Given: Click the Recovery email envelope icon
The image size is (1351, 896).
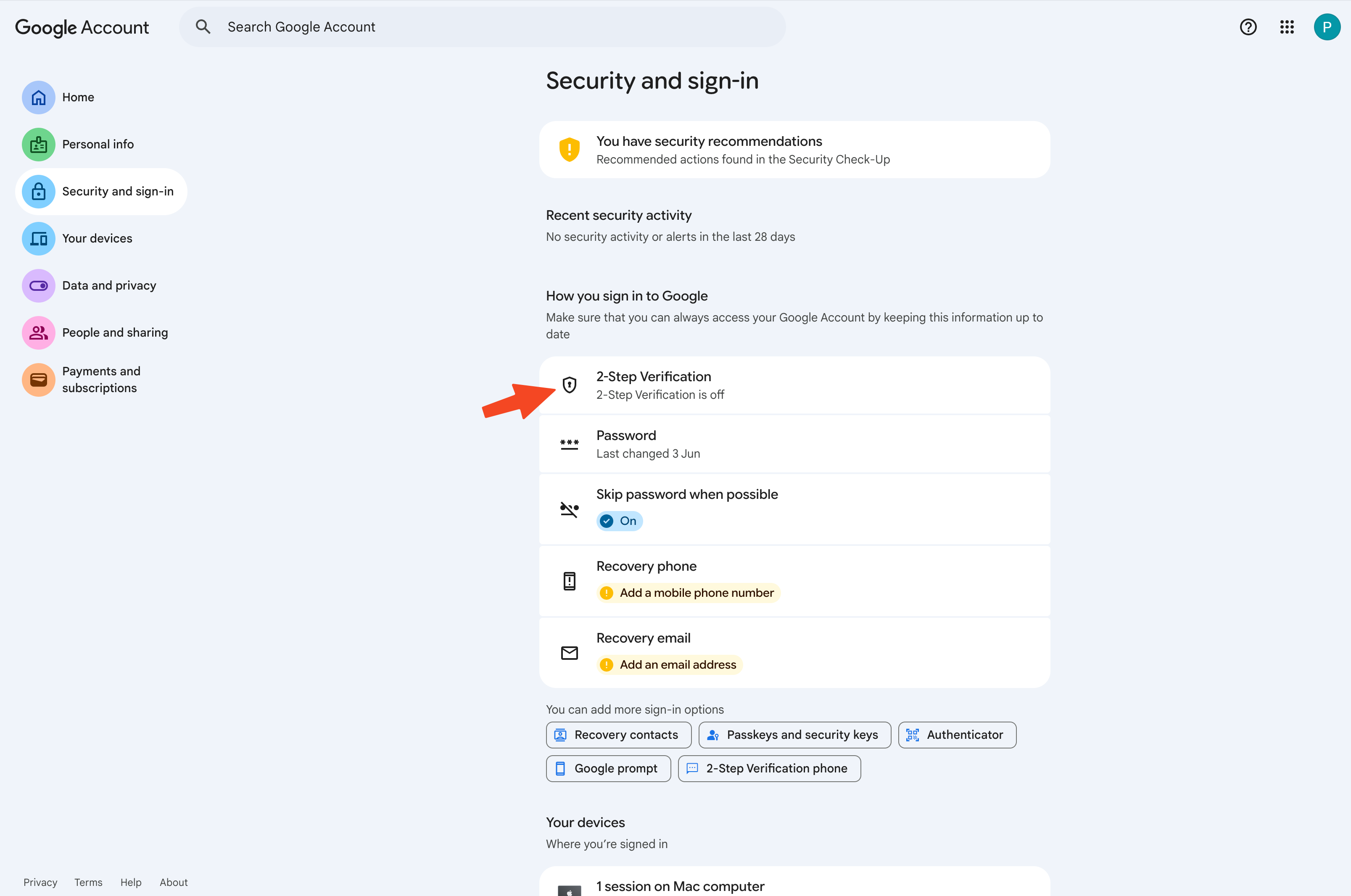Looking at the screenshot, I should pyautogui.click(x=569, y=653).
